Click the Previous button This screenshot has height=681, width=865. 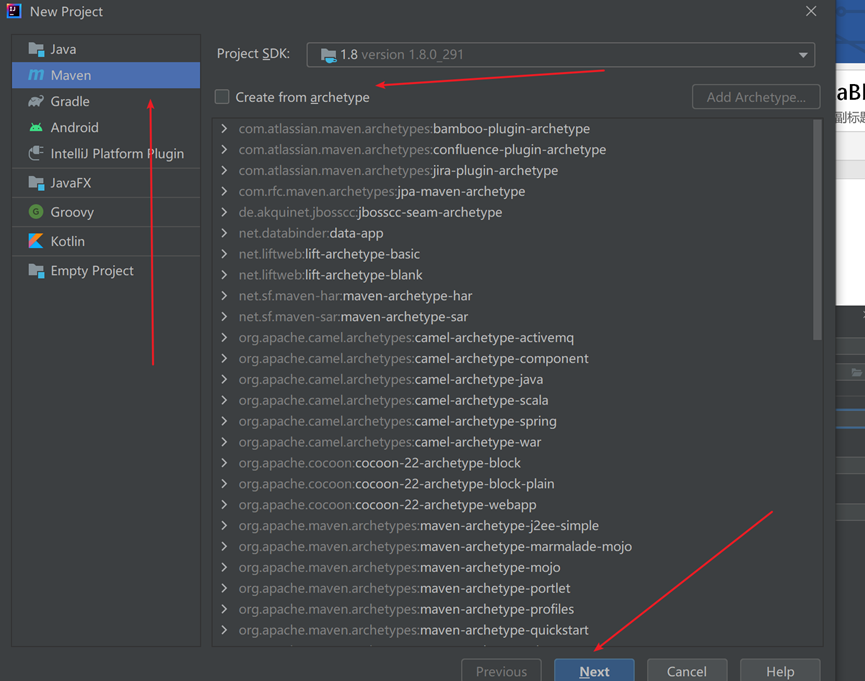pyautogui.click(x=501, y=671)
